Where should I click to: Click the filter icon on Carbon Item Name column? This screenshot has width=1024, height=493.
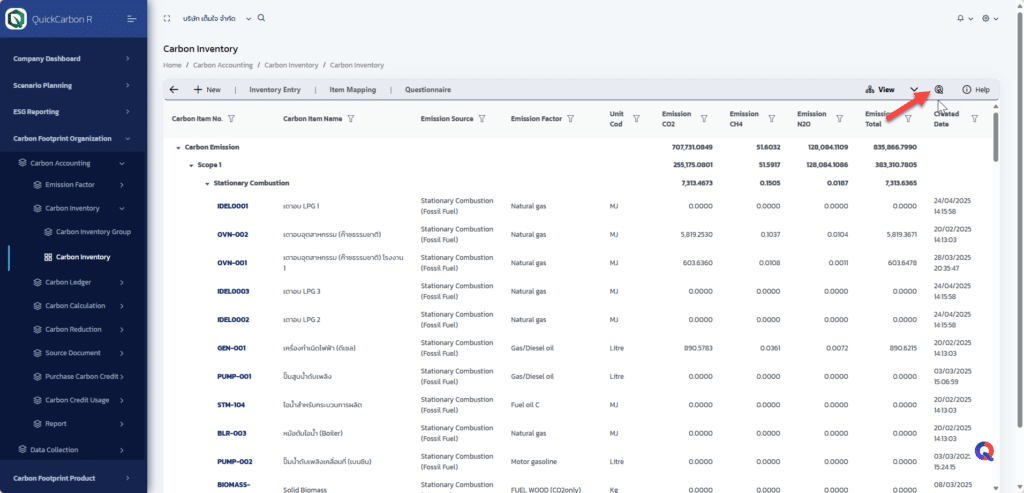(351, 119)
